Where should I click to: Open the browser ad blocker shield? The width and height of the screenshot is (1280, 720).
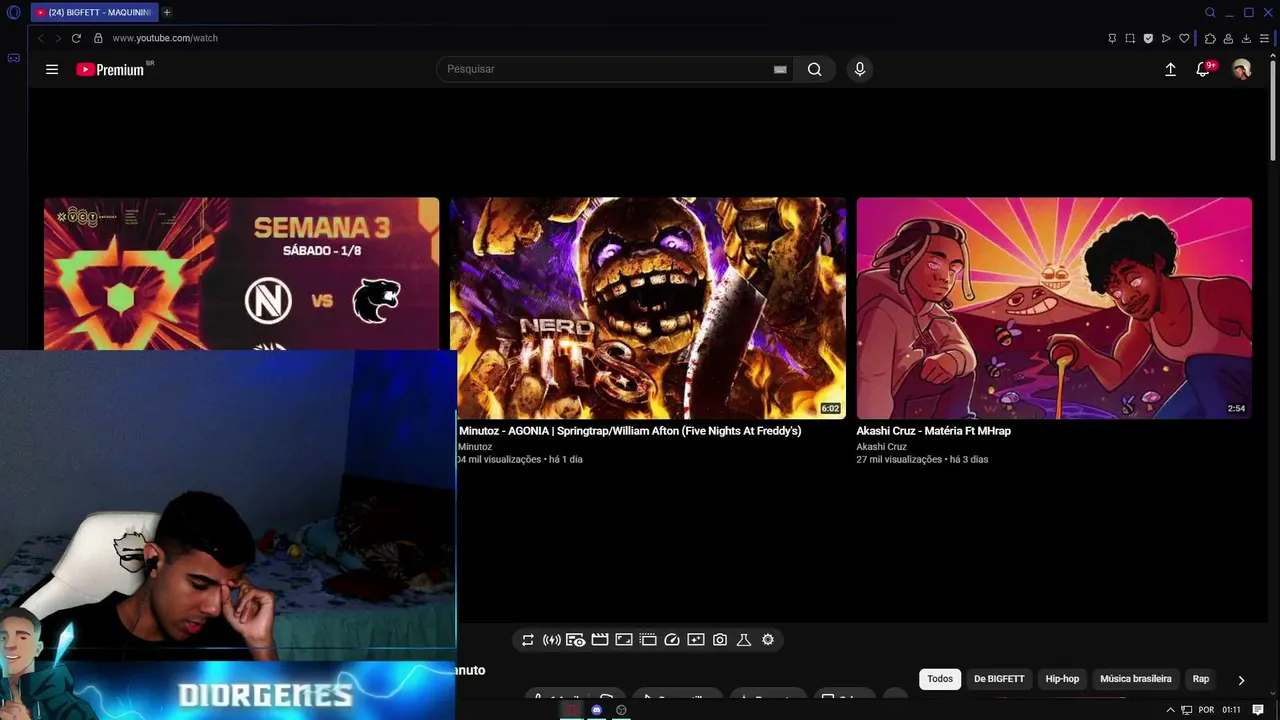tap(1148, 38)
